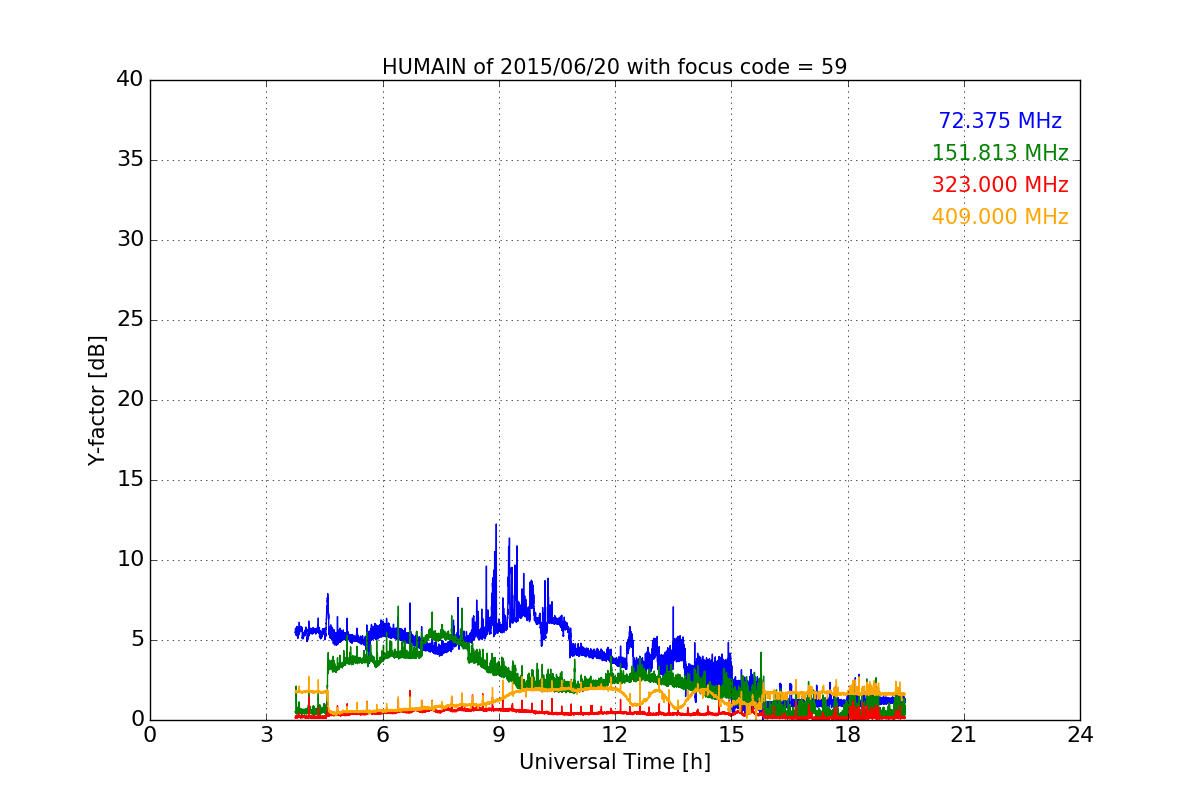The width and height of the screenshot is (1200, 800).
Task: Click y-axis tick value 25
Action: (x=130, y=320)
